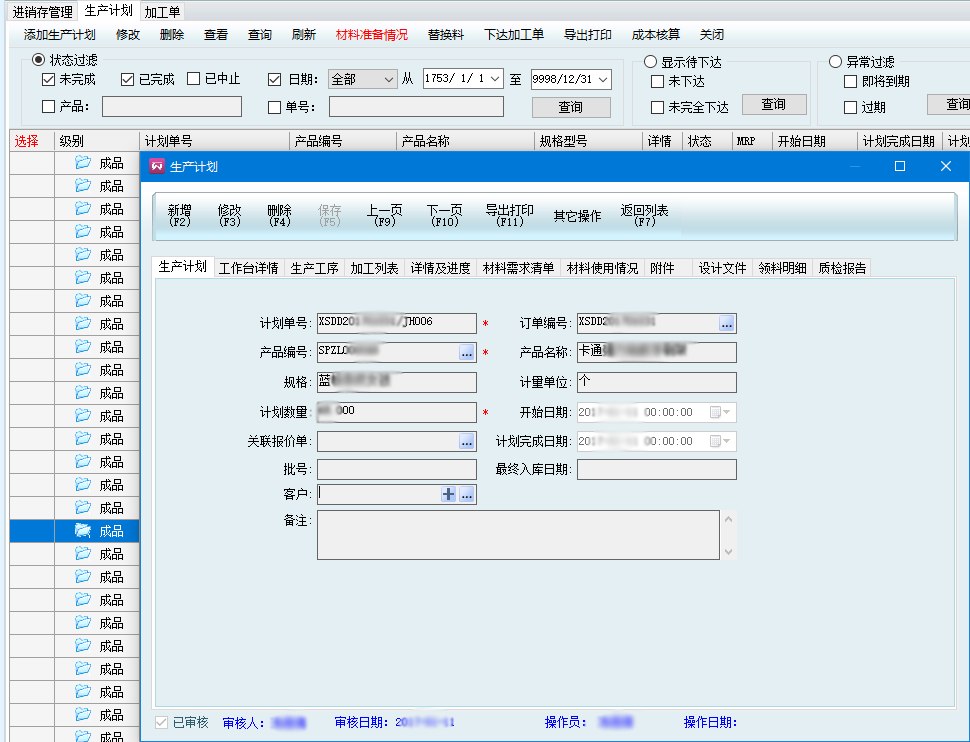Click into the 备注 text area
The height and width of the screenshot is (742, 970).
point(518,535)
